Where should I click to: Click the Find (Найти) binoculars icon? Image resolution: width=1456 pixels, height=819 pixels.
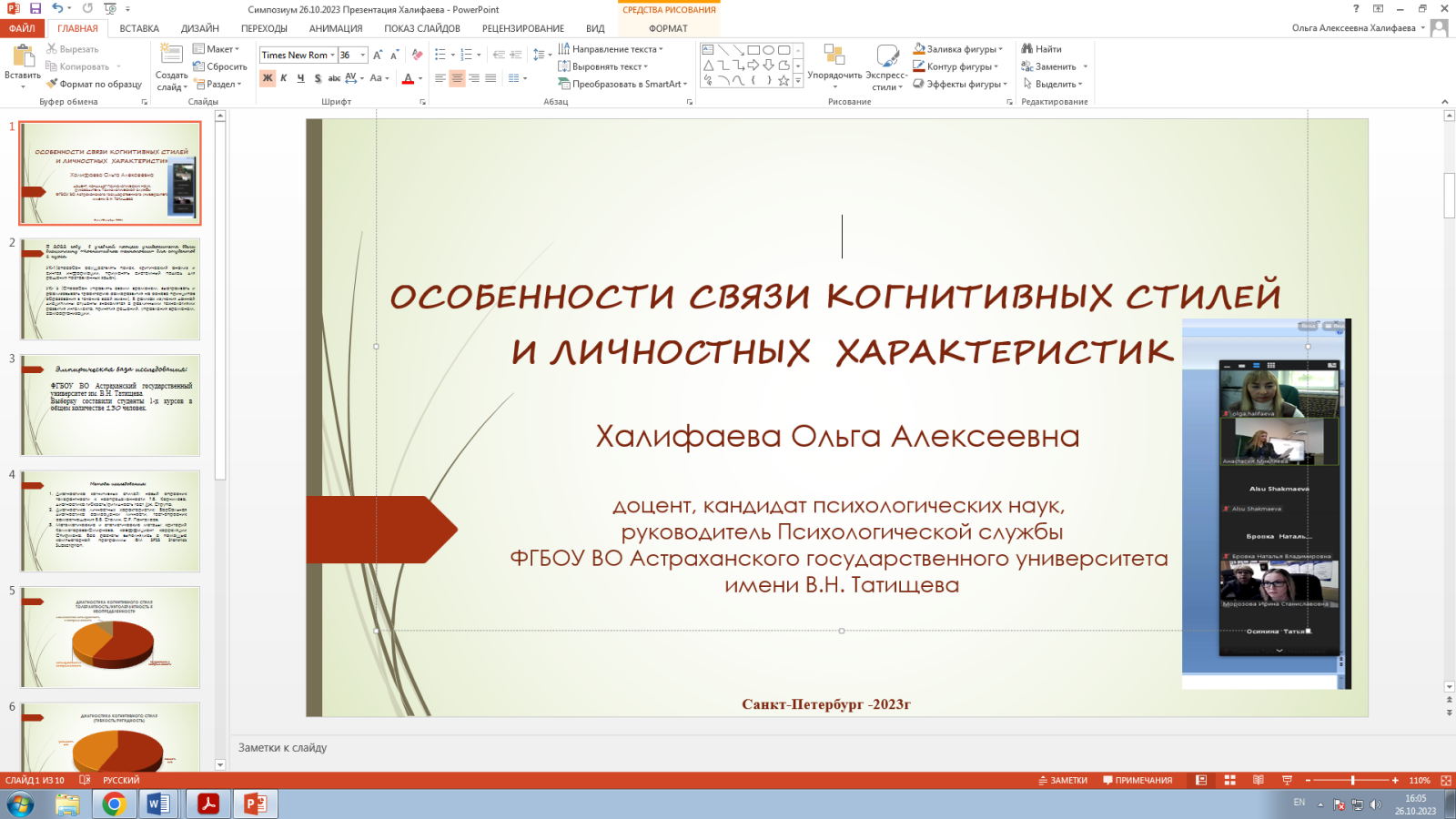coord(1027,49)
